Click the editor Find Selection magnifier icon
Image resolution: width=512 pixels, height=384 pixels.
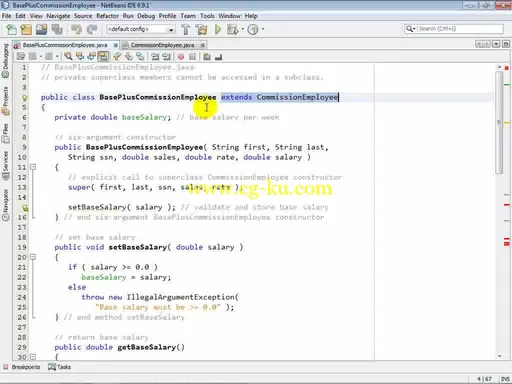point(68,57)
